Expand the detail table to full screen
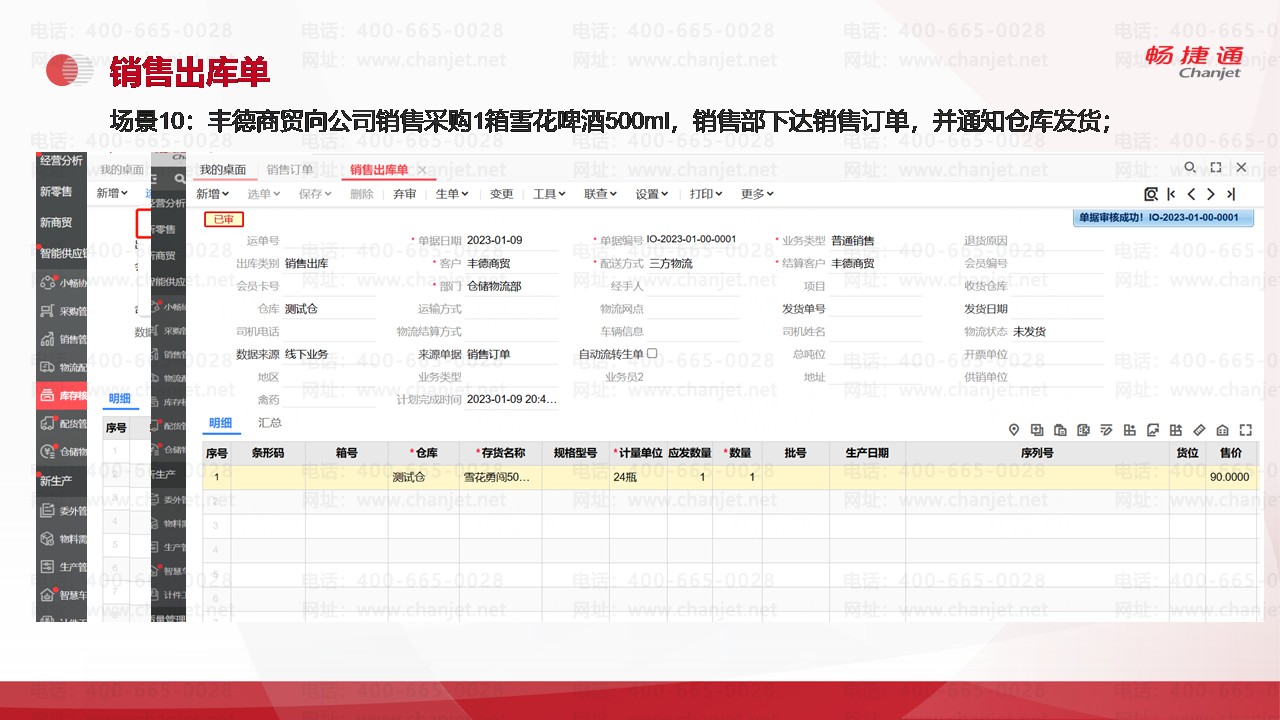Image resolution: width=1280 pixels, height=720 pixels. [x=1246, y=430]
